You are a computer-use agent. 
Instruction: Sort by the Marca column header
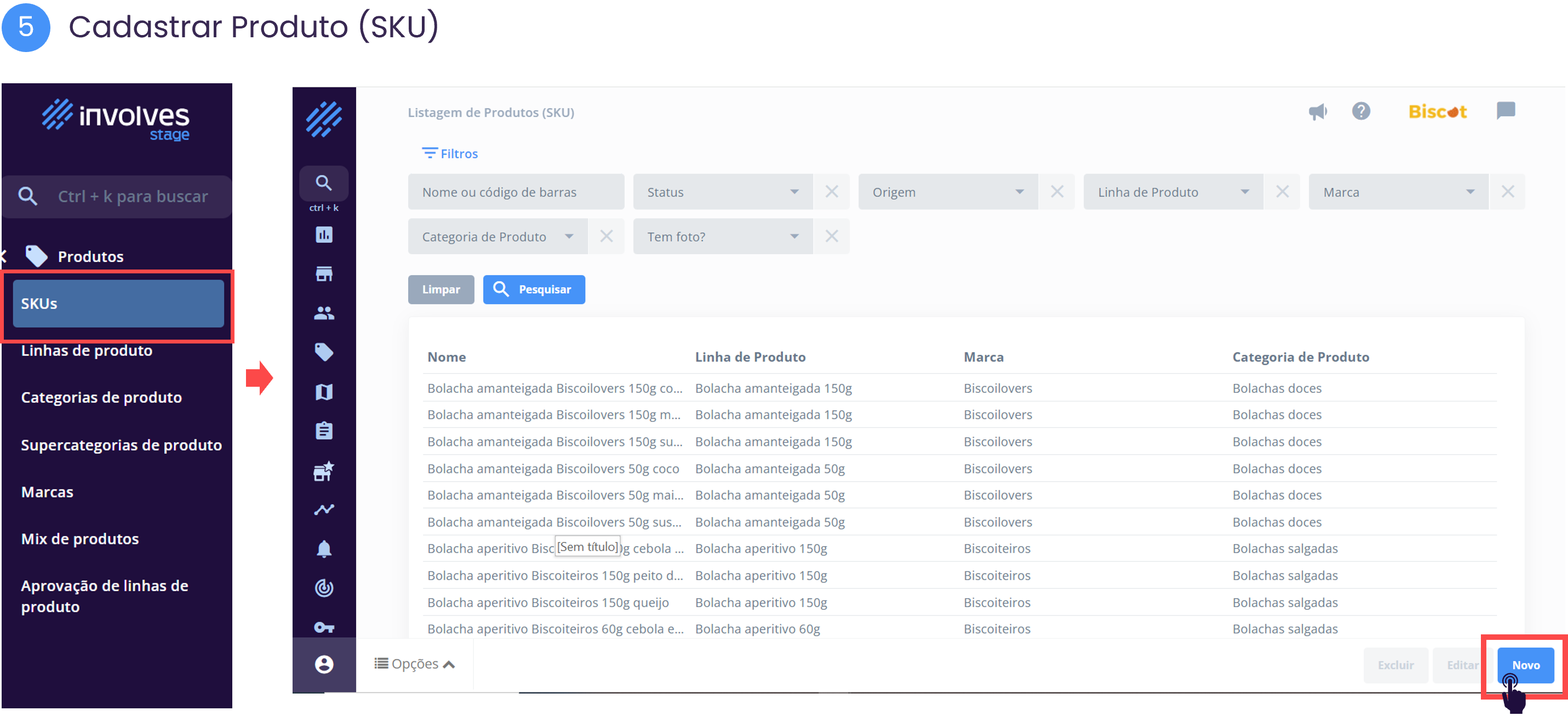[983, 357]
